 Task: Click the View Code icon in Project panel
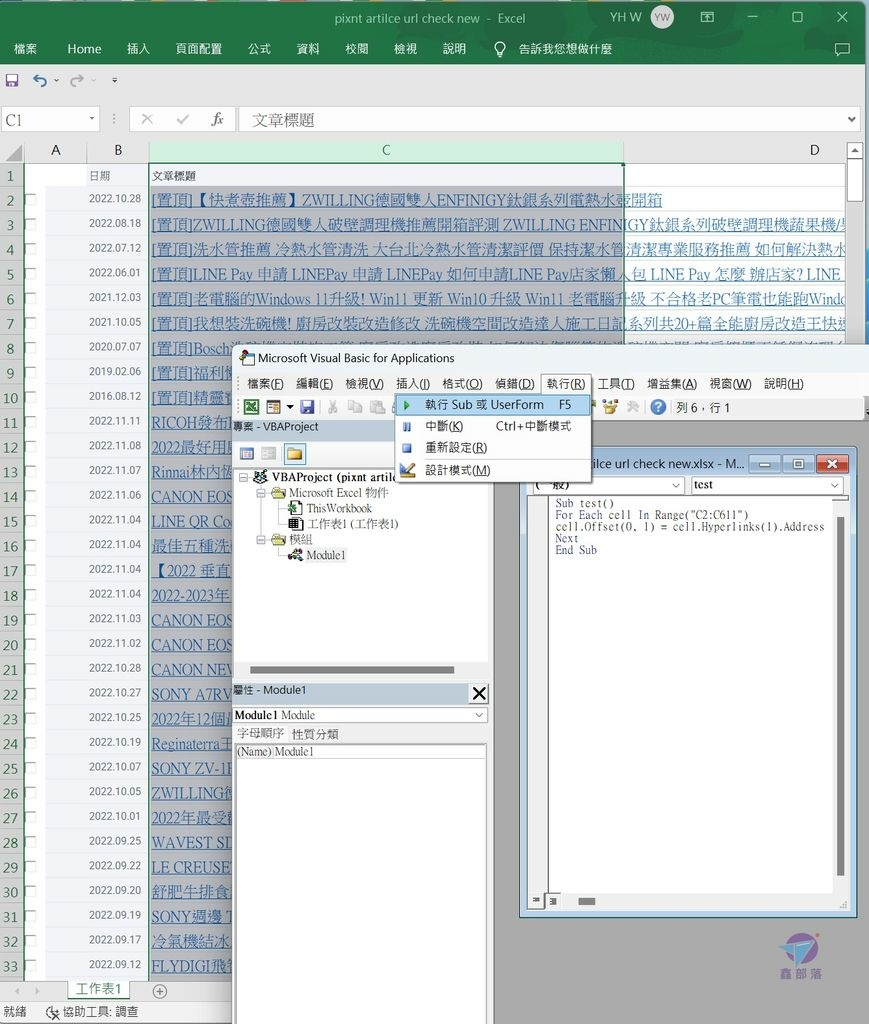(x=247, y=453)
